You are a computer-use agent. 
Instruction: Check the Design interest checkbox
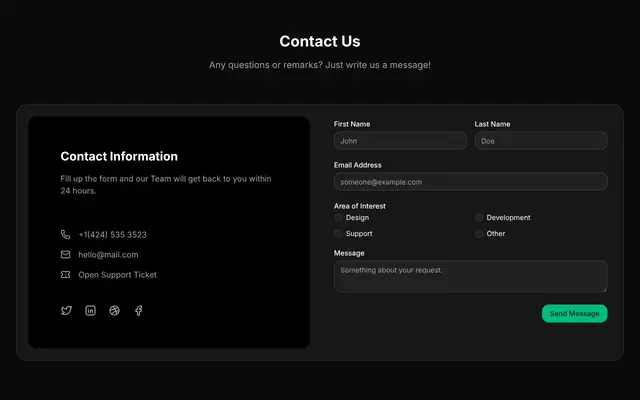(338, 218)
